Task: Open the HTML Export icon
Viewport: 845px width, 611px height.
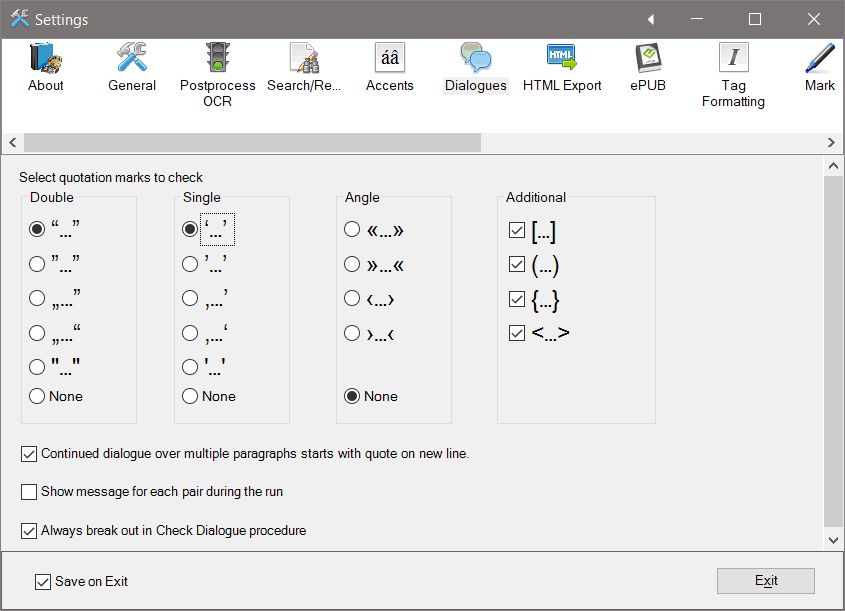Action: click(x=562, y=58)
